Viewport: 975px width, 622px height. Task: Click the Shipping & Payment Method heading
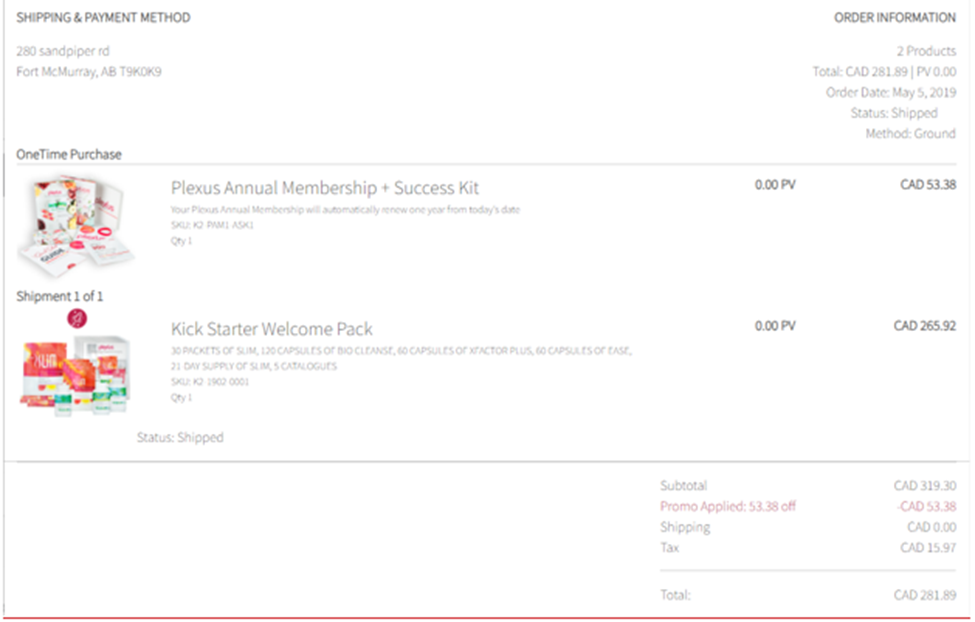click(x=103, y=17)
